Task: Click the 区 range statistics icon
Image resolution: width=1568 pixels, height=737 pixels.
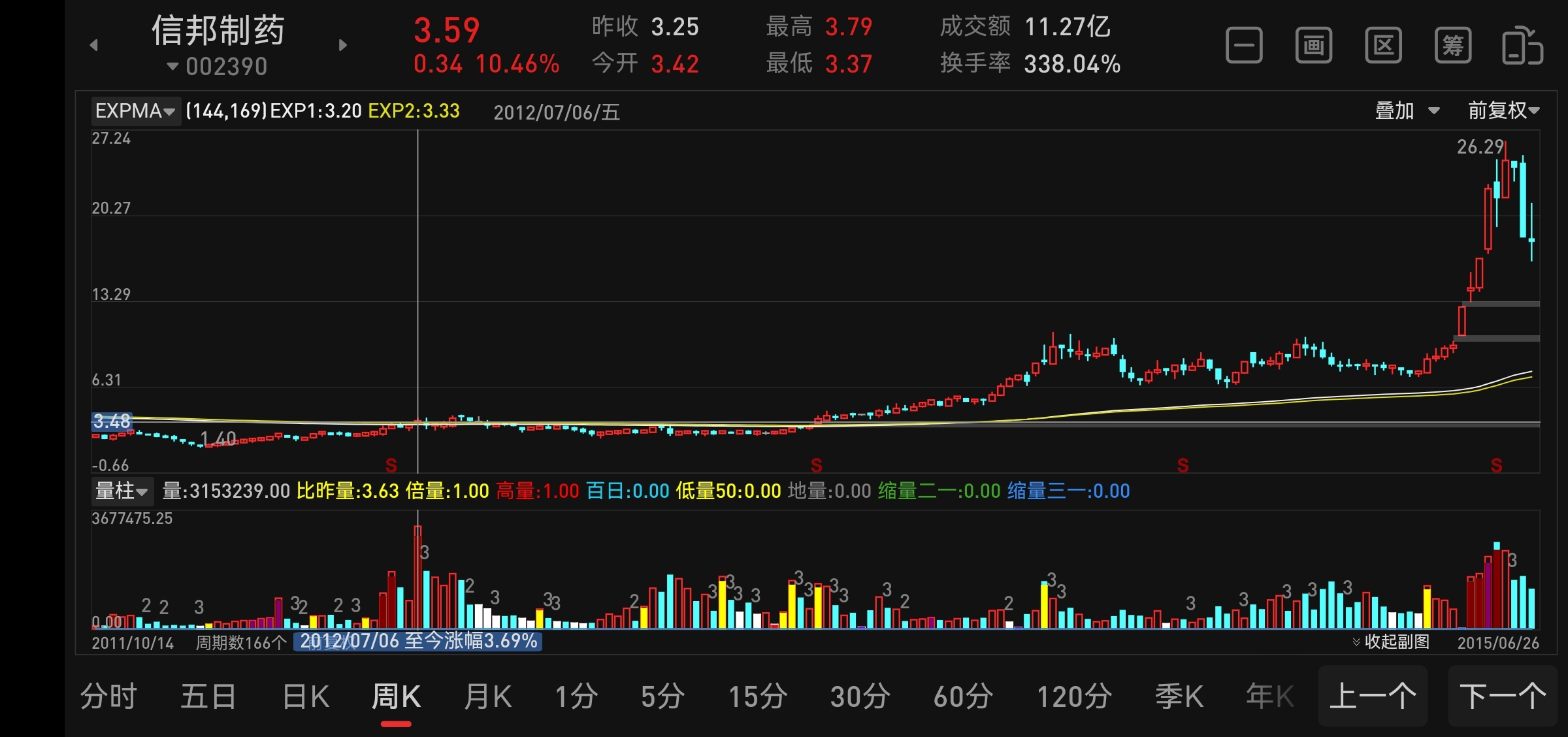Action: coord(1383,46)
